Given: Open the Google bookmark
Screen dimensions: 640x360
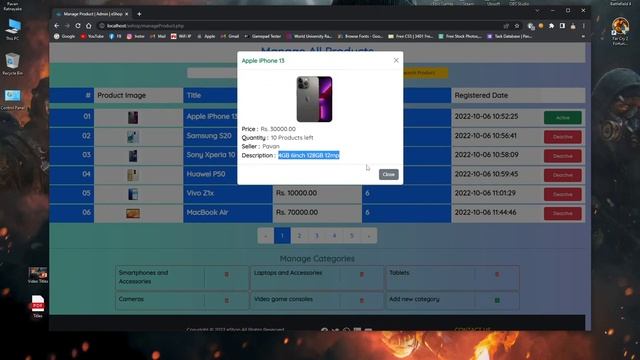Looking at the screenshot, I should (64, 36).
